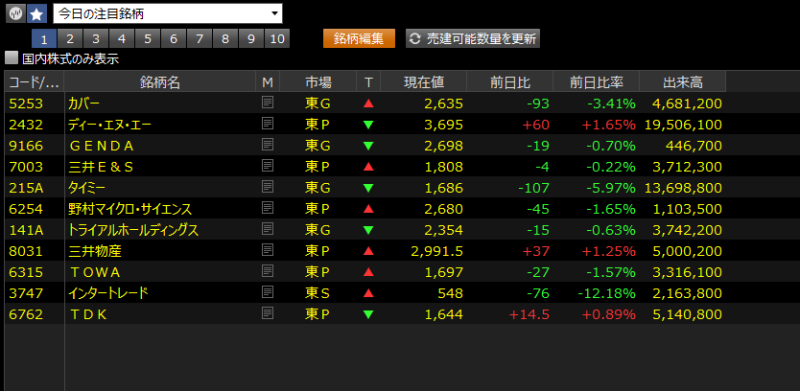Click the 銘柄編集 orange button
The height and width of the screenshot is (391, 800).
point(359,39)
